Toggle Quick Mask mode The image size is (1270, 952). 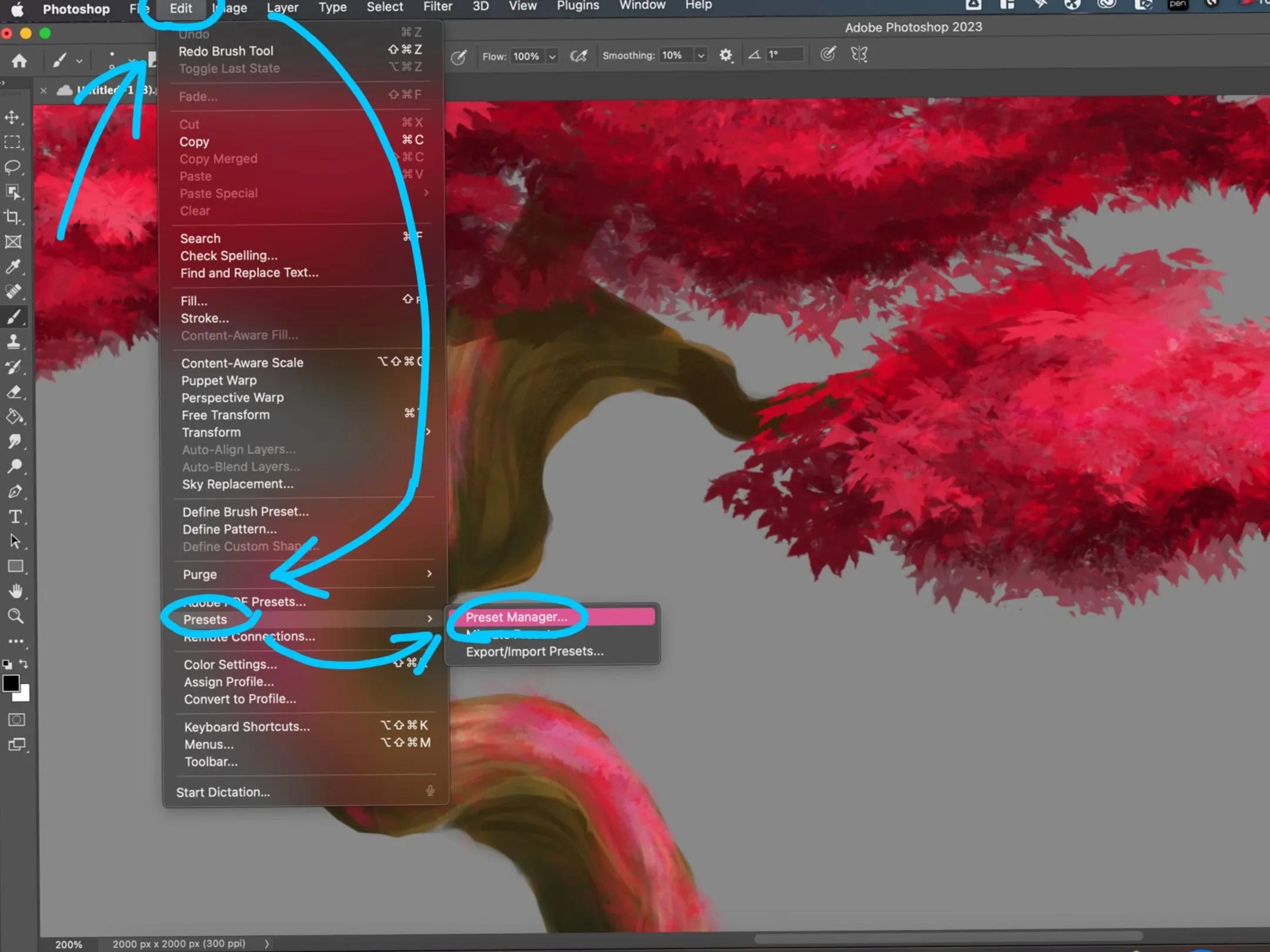[x=16, y=720]
